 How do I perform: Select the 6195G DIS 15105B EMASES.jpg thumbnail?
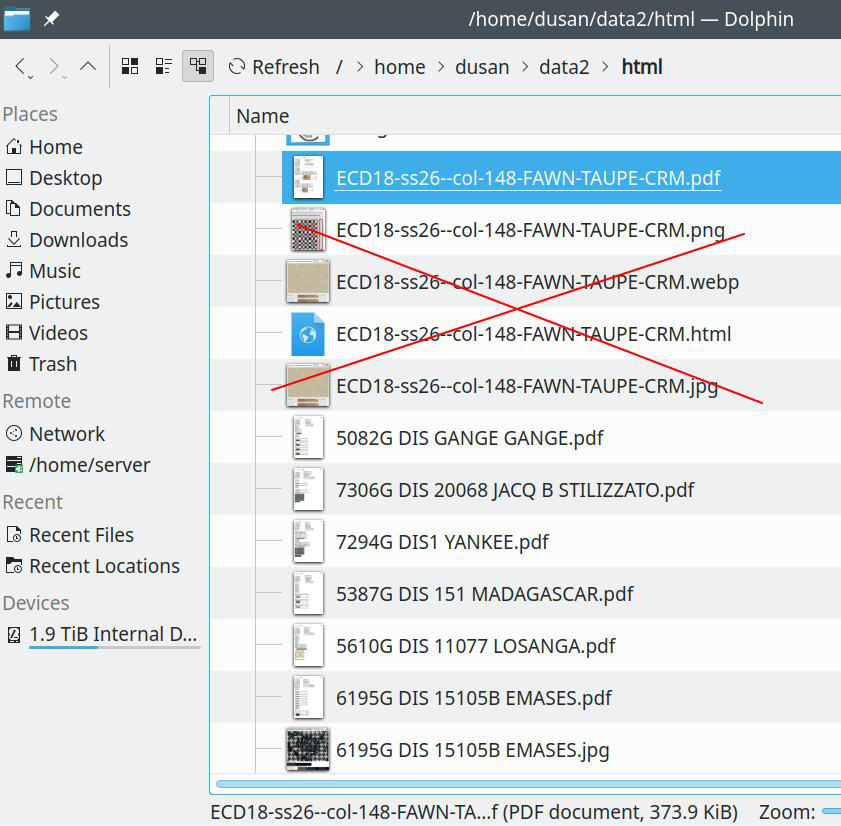tap(308, 750)
